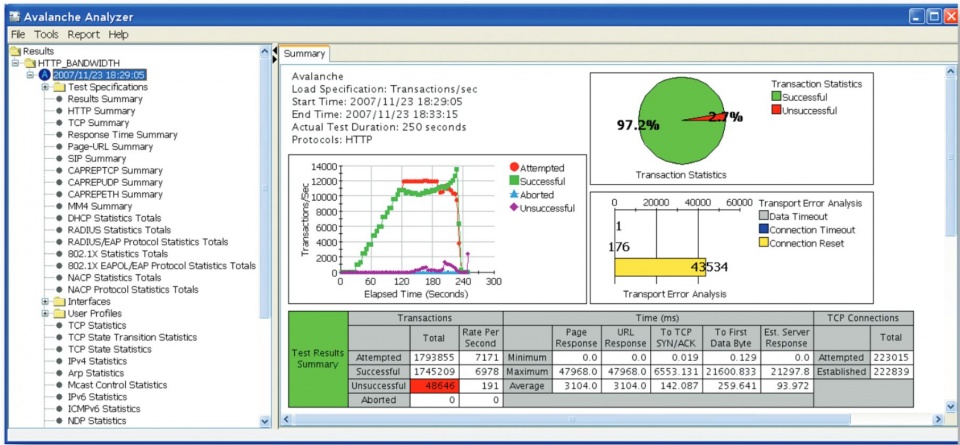Open DHCP Statistics Totals
This screenshot has width=960, height=445.
[114, 218]
